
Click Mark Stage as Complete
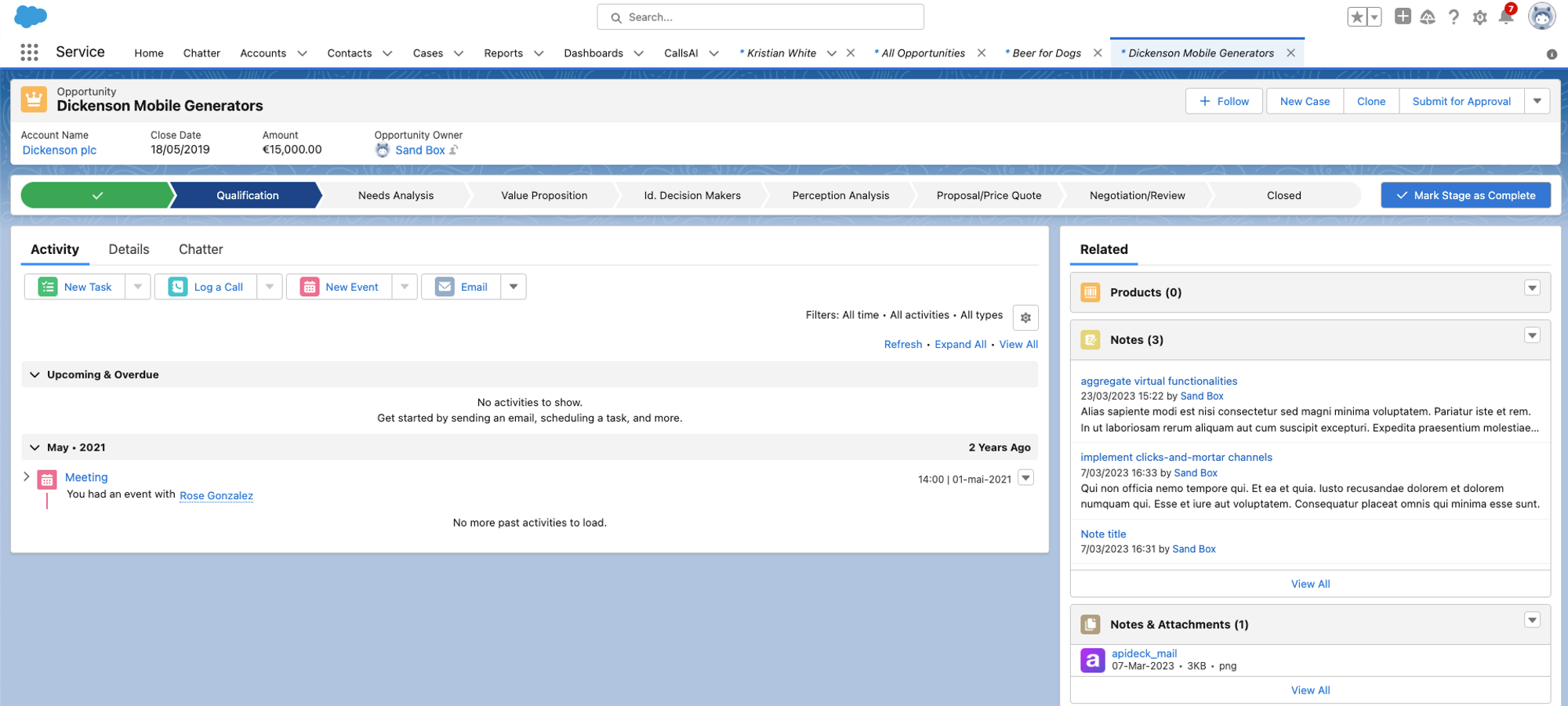point(1465,195)
